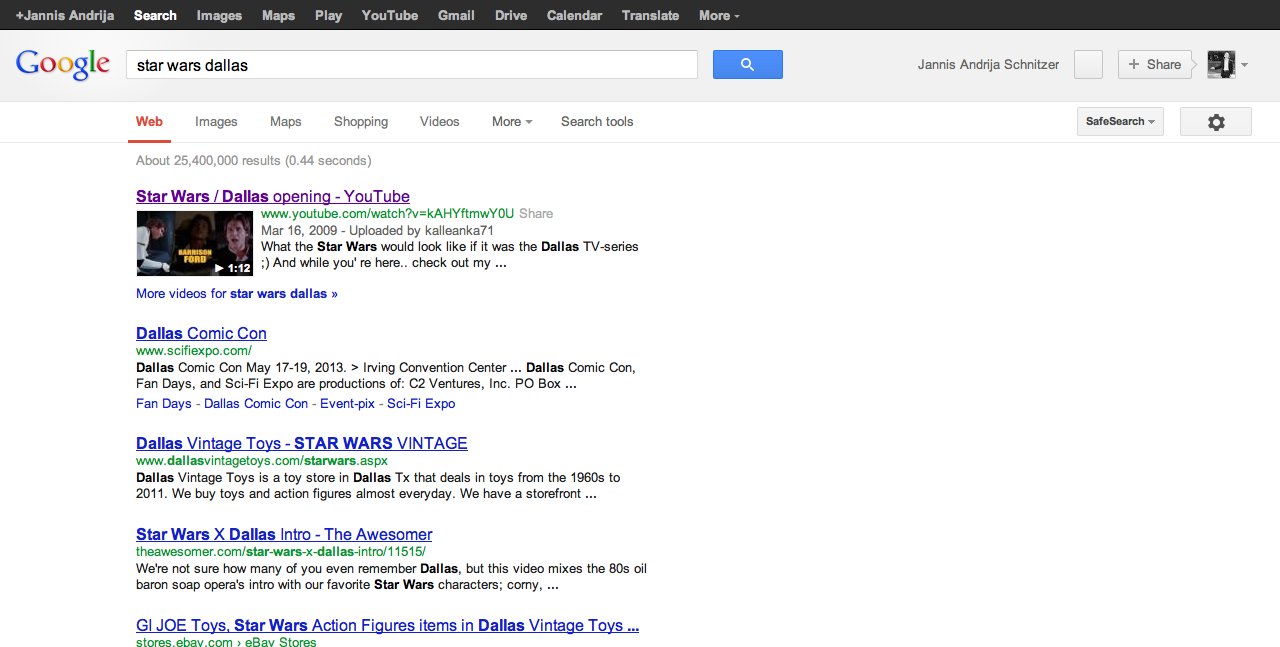Click the Google logo
This screenshot has width=1280, height=647.
click(63, 64)
